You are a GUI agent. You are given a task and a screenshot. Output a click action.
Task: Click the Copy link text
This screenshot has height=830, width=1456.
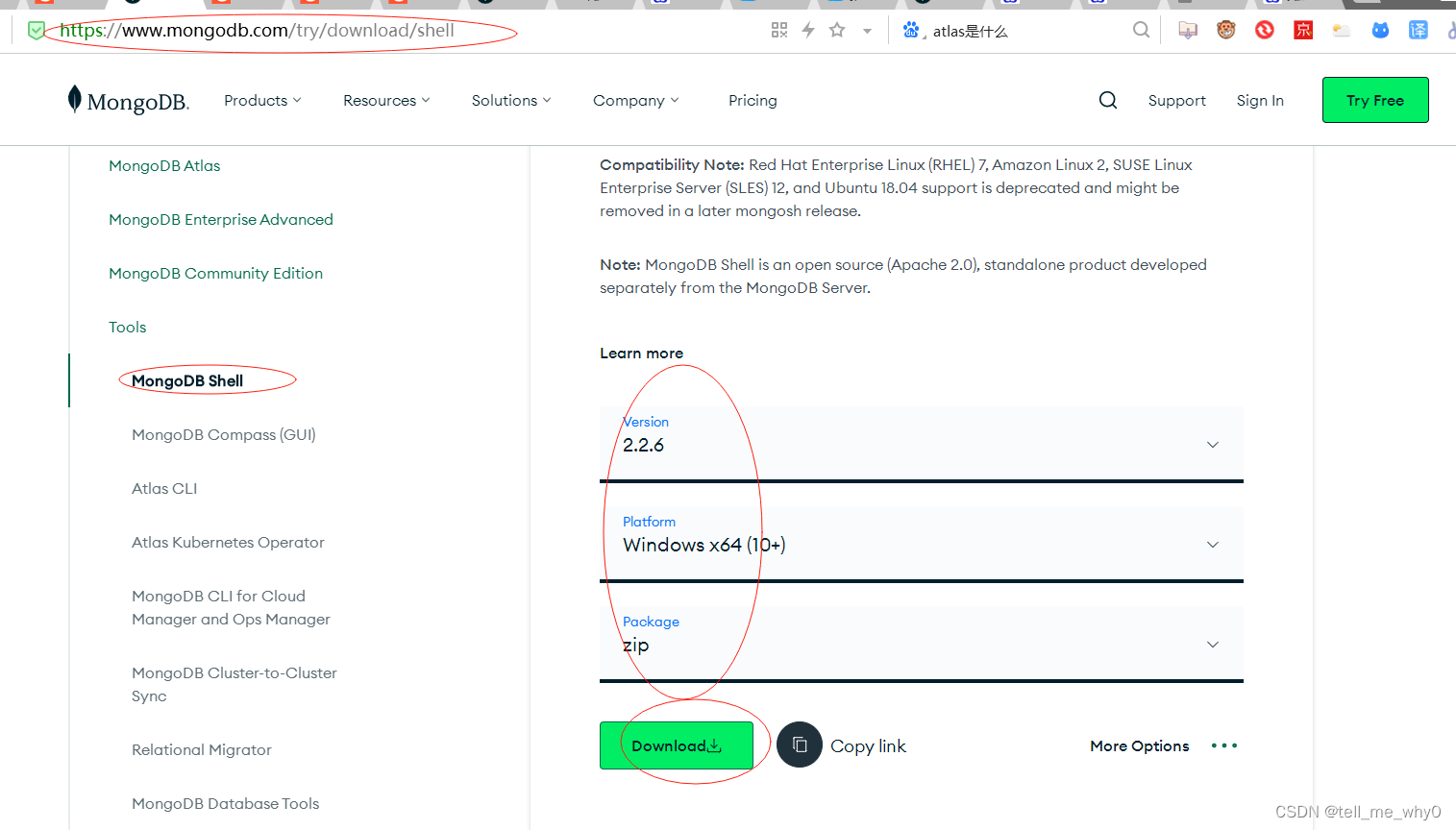pyautogui.click(x=868, y=745)
